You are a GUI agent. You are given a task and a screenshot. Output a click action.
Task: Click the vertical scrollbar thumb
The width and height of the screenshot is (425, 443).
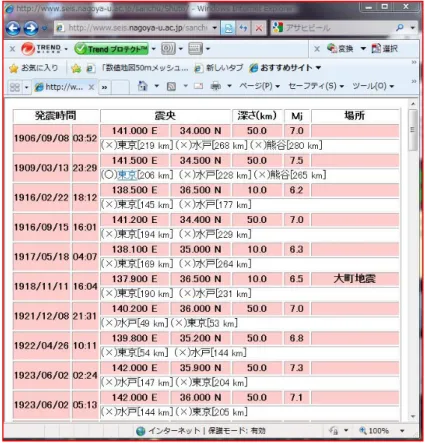[413, 130]
